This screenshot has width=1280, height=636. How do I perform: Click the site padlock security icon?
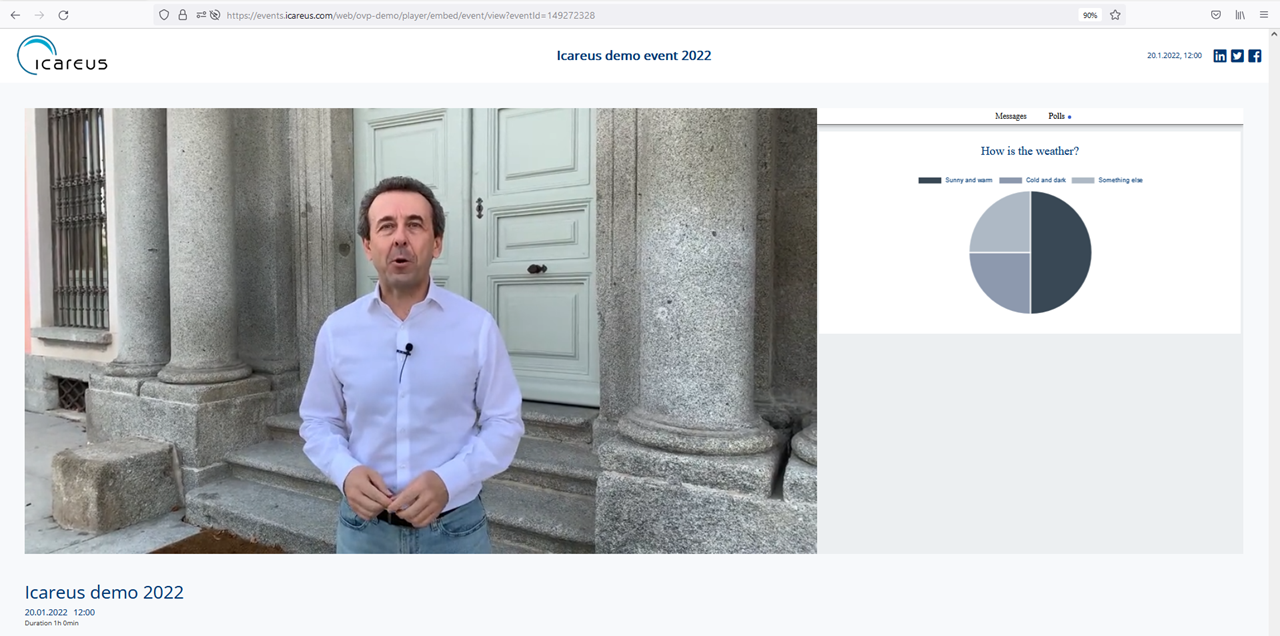[182, 15]
